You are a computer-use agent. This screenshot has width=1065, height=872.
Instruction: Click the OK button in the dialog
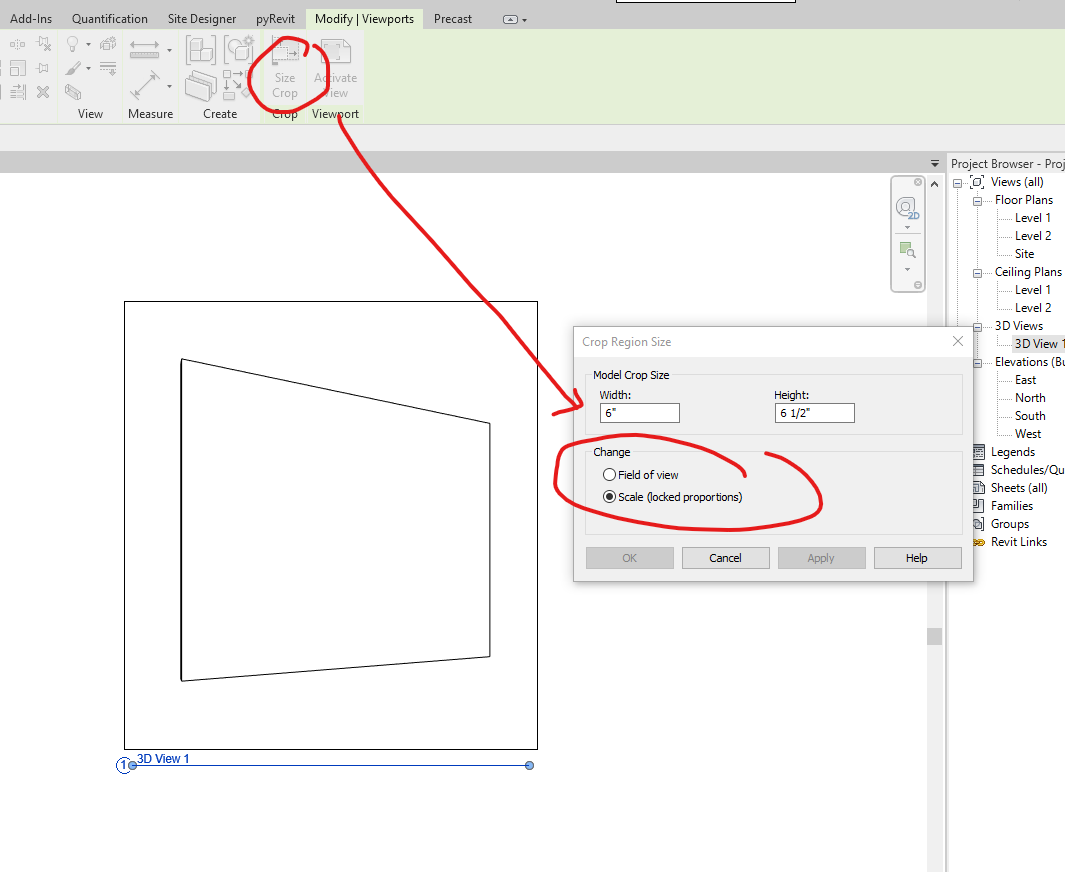(x=630, y=558)
